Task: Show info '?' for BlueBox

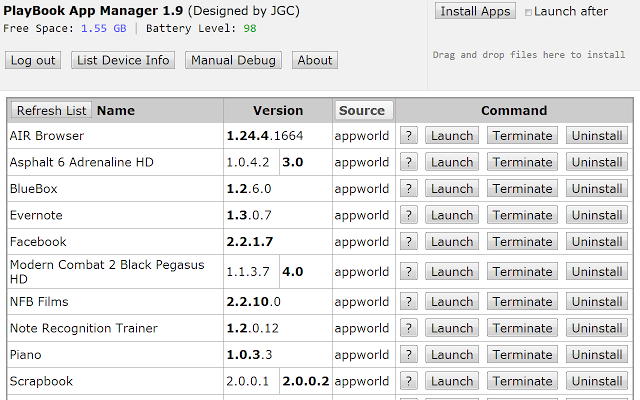Action: coord(409,189)
